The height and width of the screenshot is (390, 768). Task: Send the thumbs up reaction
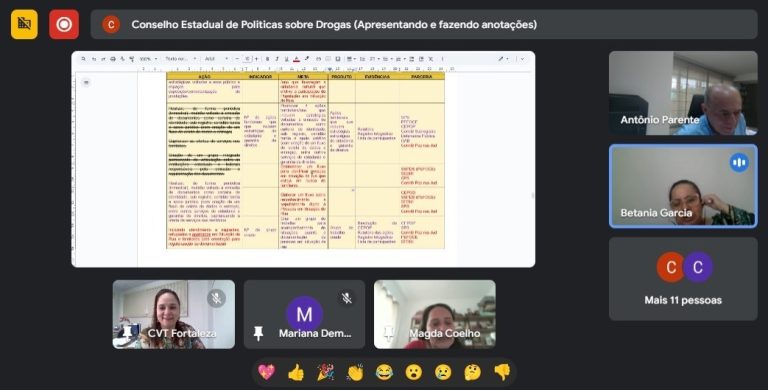tap(296, 372)
